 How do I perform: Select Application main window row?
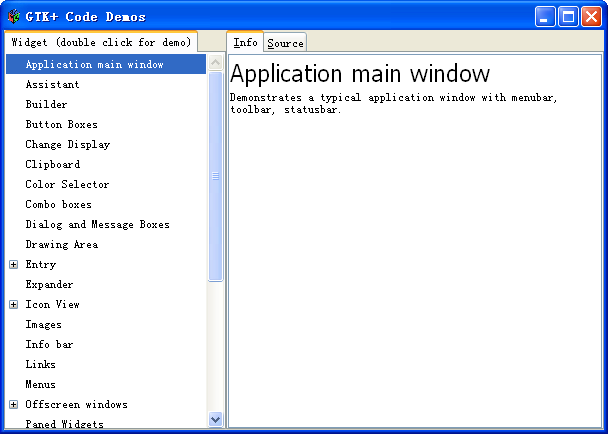click(x=106, y=64)
